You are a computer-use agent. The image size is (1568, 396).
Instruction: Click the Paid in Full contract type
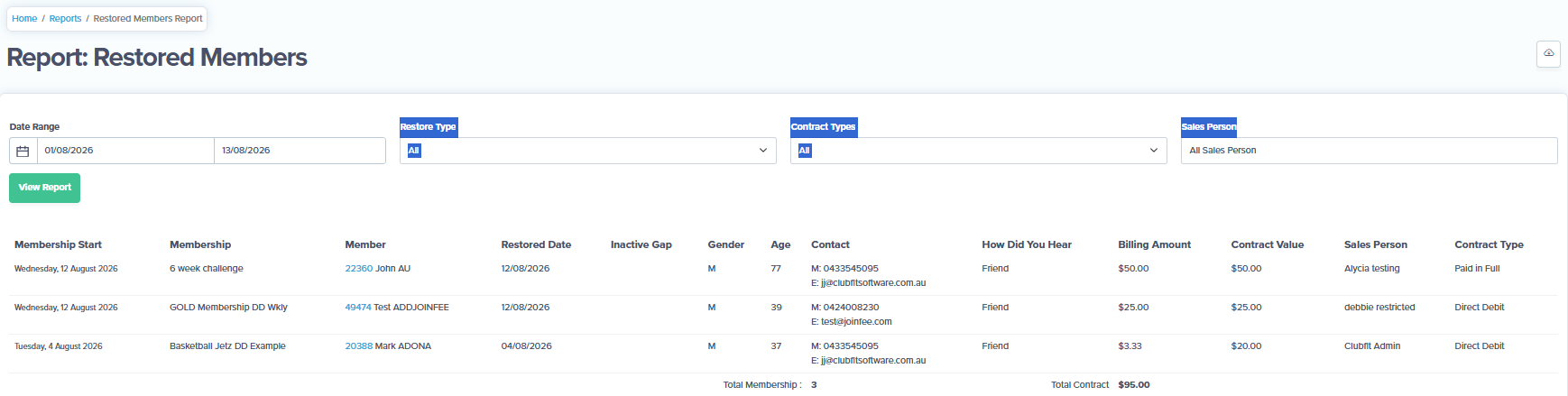[x=1477, y=269]
